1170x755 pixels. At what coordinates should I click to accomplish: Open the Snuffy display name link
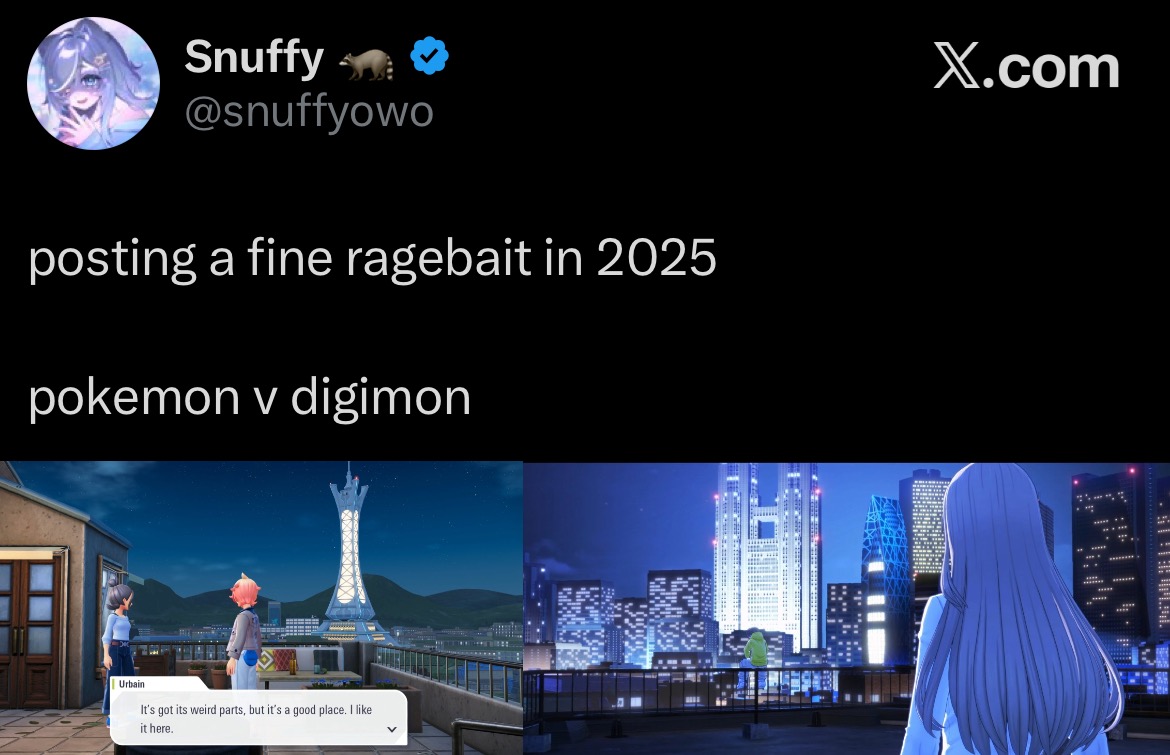[x=254, y=57]
